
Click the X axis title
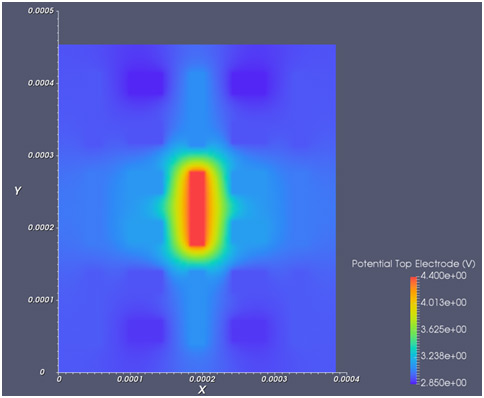coord(202,390)
